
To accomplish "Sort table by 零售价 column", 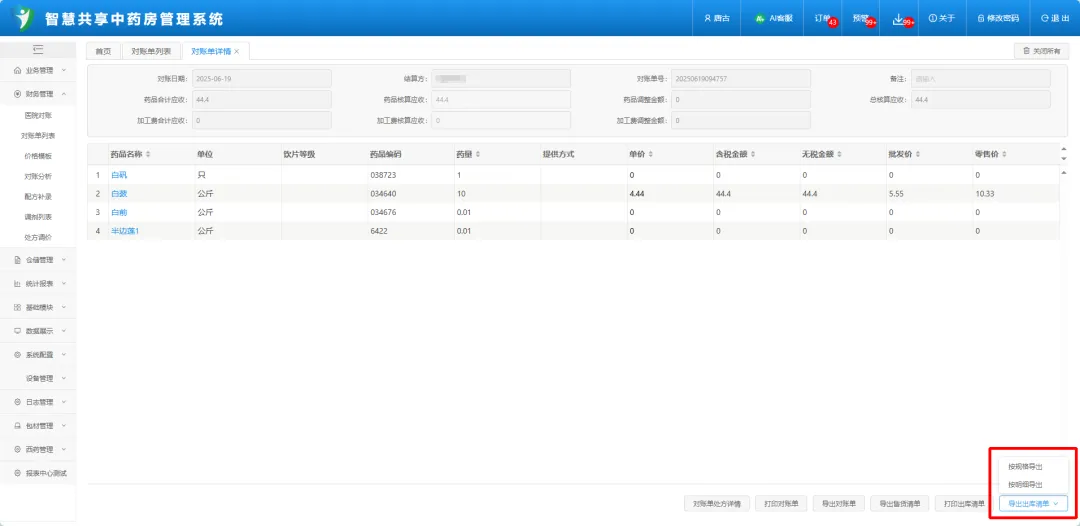I will click(x=999, y=154).
